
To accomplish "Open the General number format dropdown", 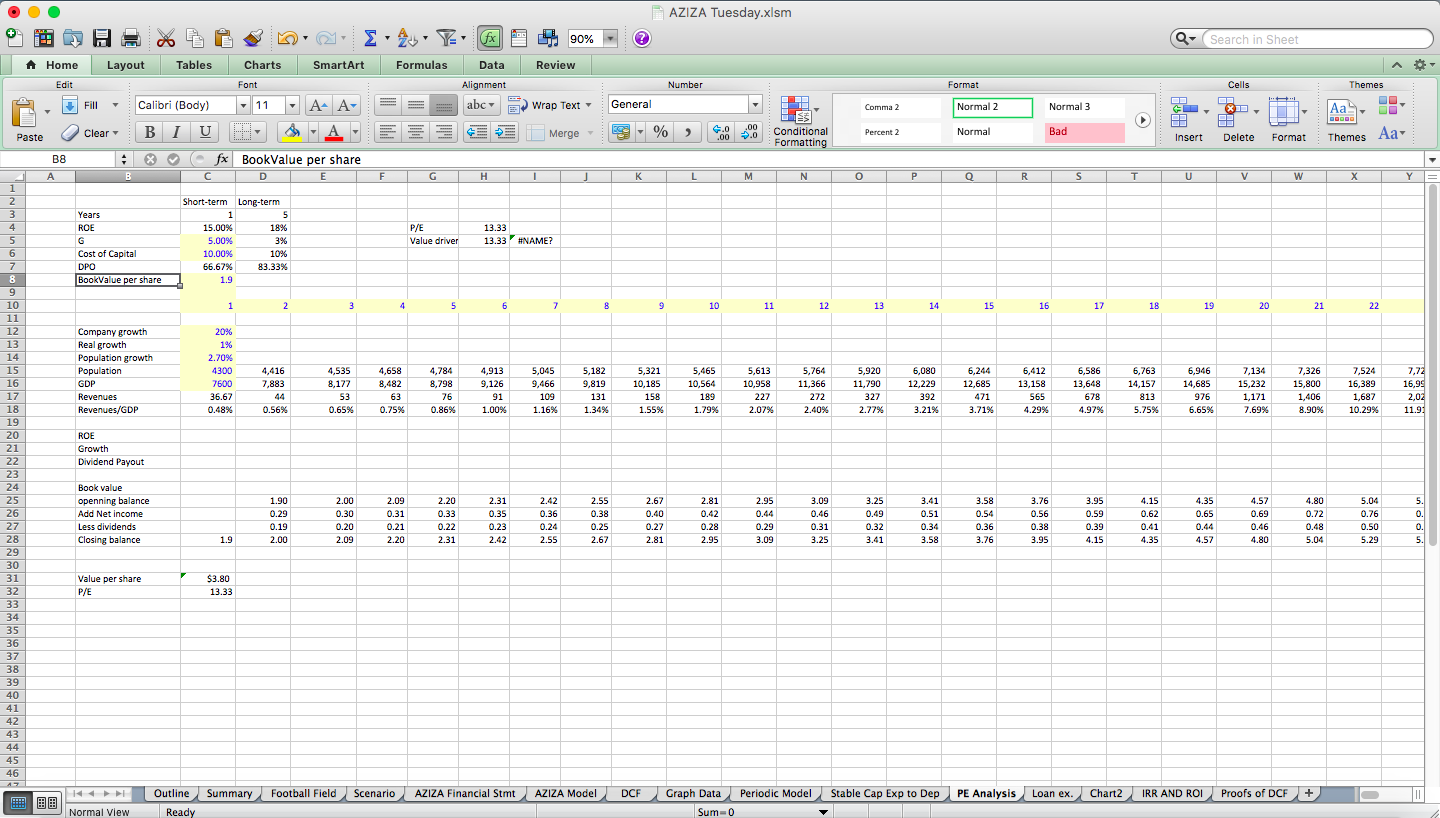I will pos(755,104).
